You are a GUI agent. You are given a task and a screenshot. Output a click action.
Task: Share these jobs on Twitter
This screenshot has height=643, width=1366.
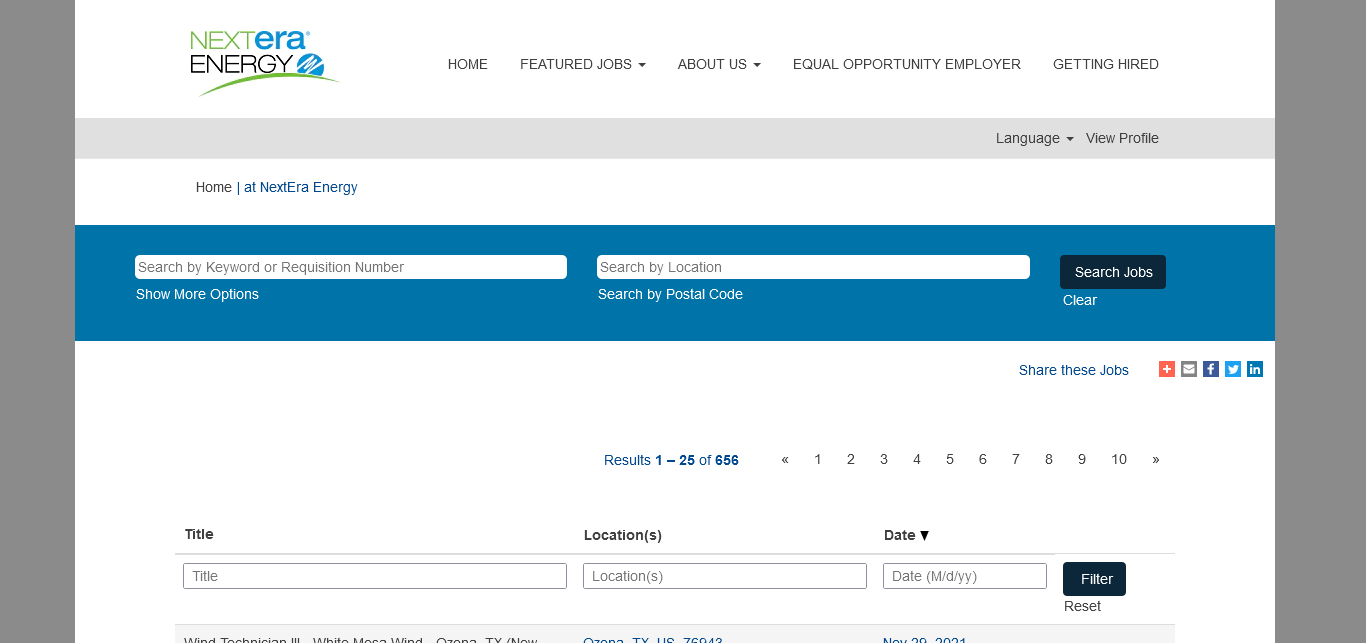[1233, 369]
